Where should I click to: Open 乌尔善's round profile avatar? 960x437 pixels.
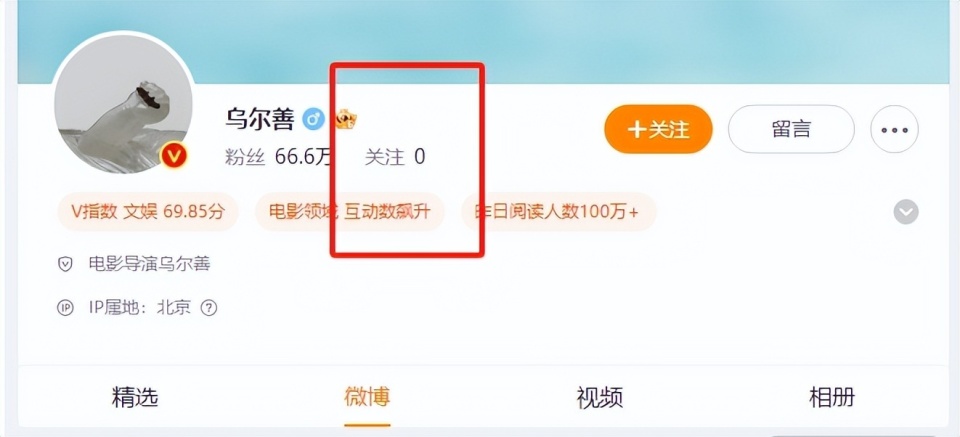click(123, 103)
